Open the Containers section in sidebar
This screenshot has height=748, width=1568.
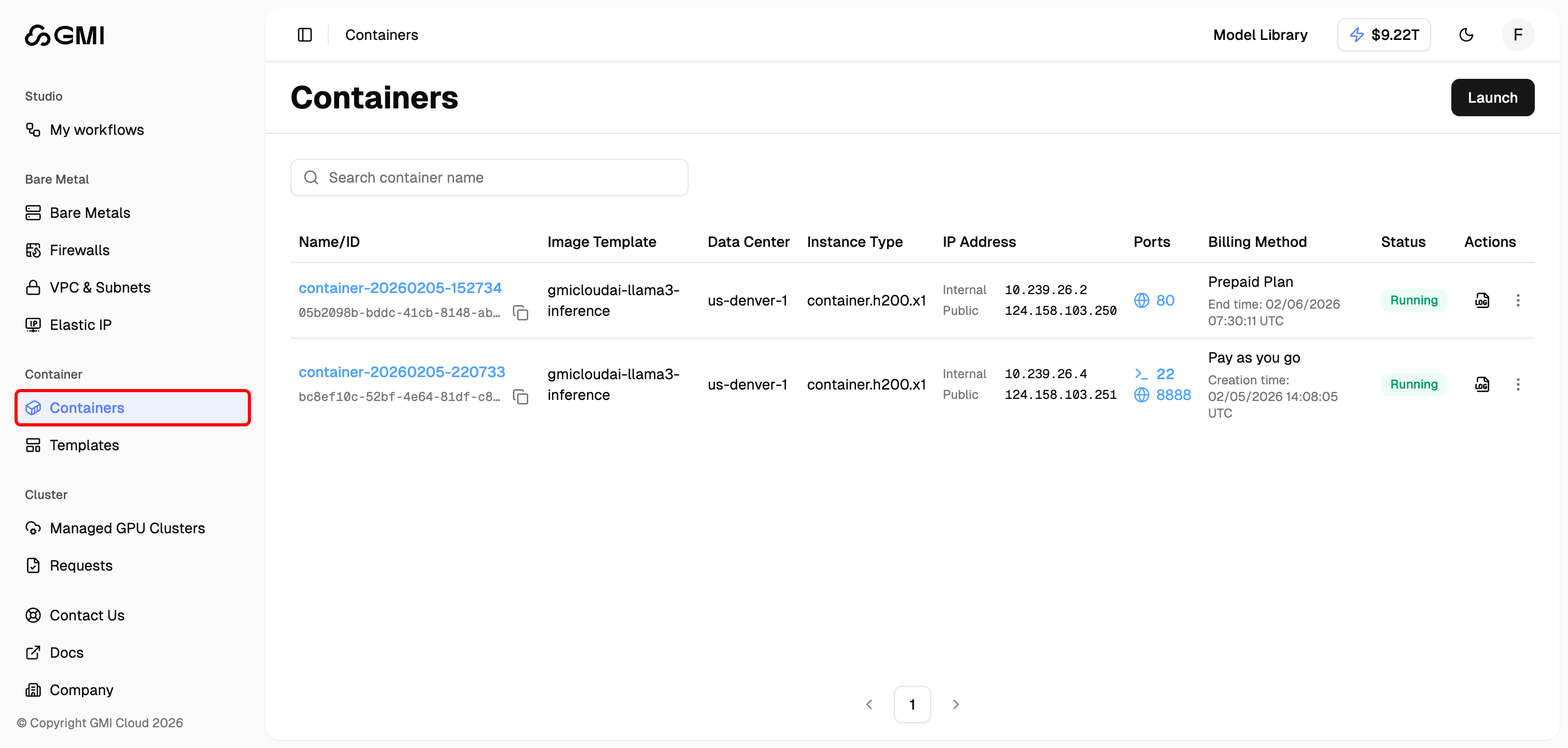point(87,408)
